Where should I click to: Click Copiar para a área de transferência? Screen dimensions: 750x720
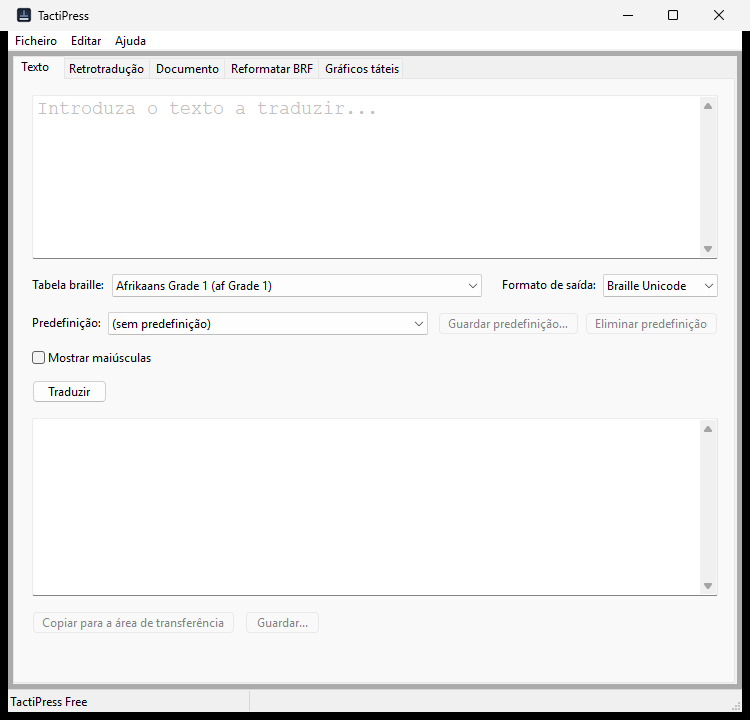pos(133,623)
